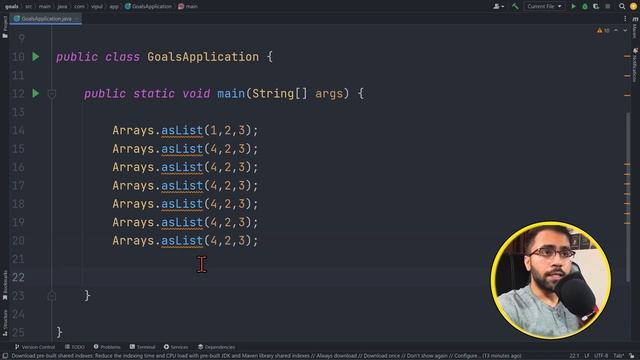The image size is (640, 360).
Task: Open Problems tool window
Action: point(107,347)
